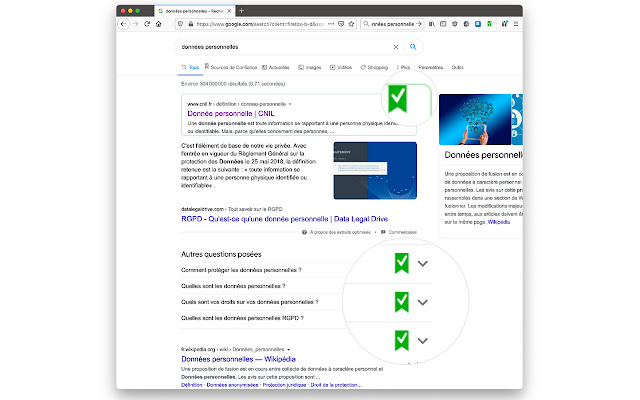Save page to Pocket
The image size is (640, 400).
341,24
